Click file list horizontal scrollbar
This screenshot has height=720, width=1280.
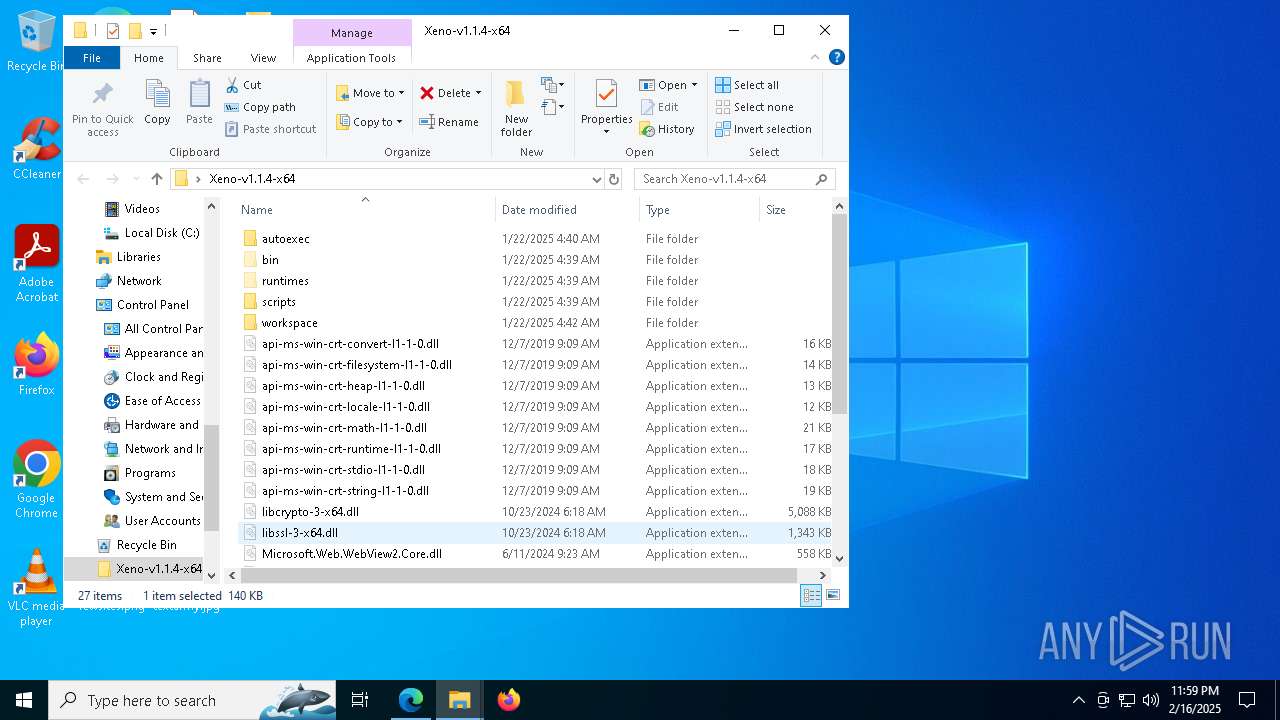(x=519, y=575)
